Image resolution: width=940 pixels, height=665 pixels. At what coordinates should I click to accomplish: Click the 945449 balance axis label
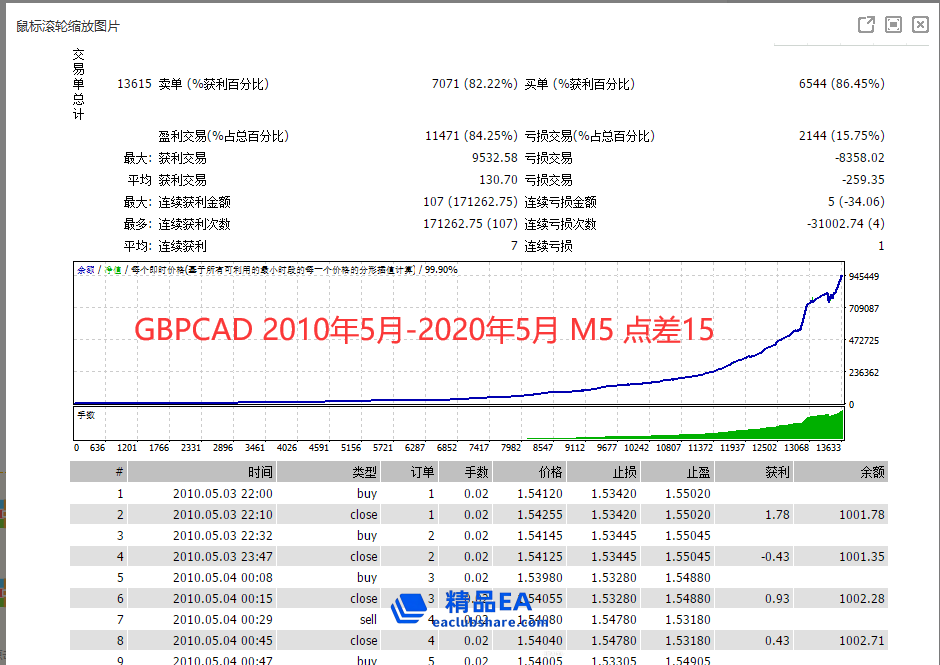click(x=863, y=276)
